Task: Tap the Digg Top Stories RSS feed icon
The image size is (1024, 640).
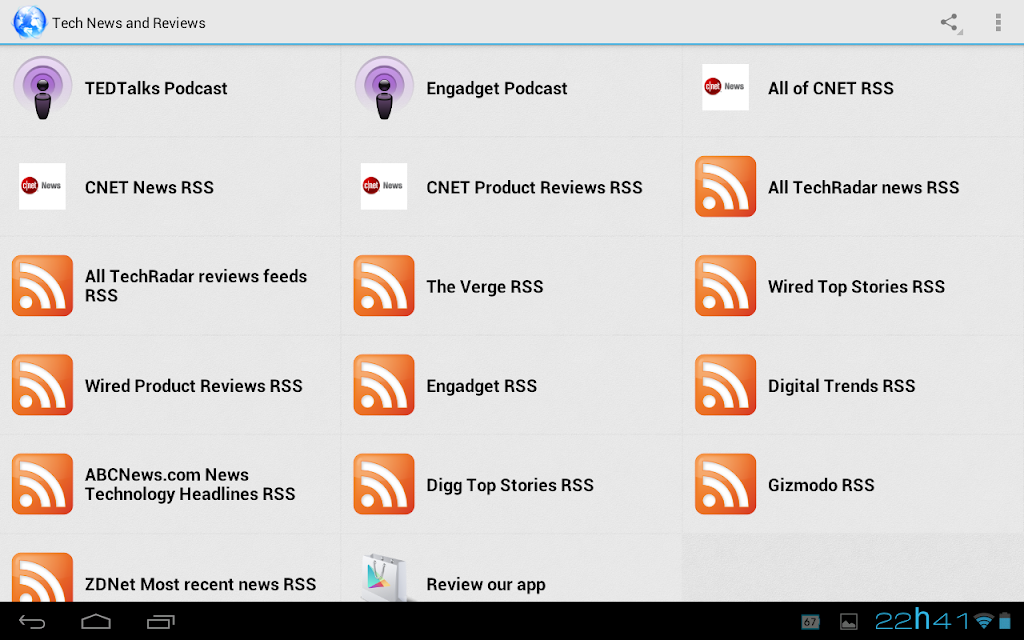Action: [384, 485]
